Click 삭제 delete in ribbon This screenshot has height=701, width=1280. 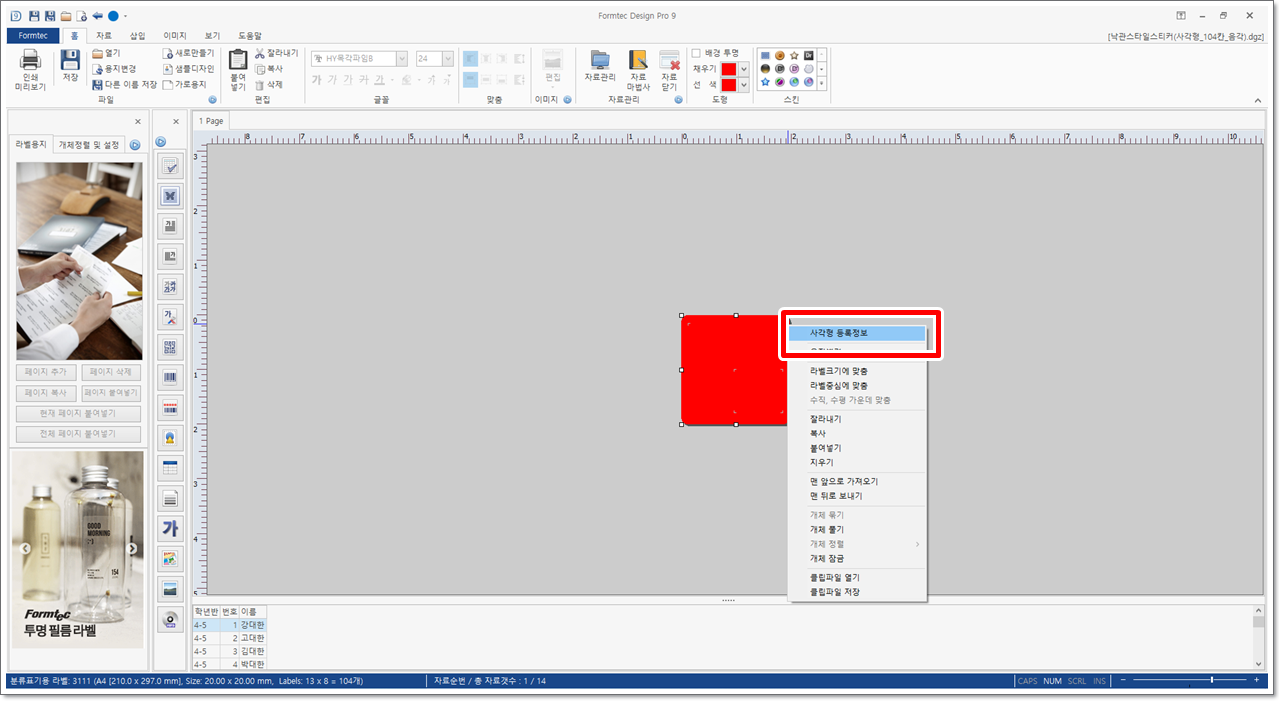(269, 85)
